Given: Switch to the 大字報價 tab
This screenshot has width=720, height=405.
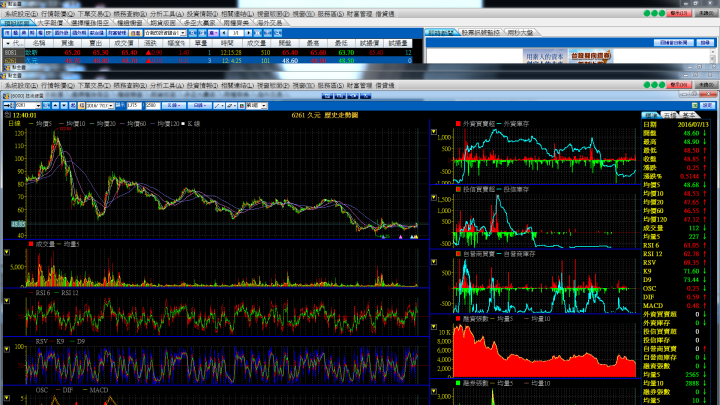Looking at the screenshot, I should (x=51, y=22).
